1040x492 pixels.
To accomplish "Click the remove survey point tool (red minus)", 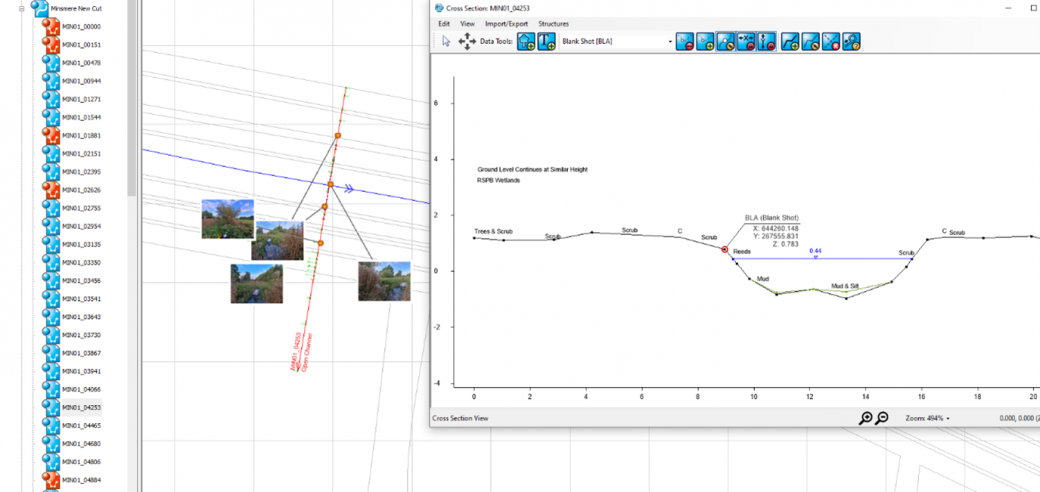I will pyautogui.click(x=684, y=41).
